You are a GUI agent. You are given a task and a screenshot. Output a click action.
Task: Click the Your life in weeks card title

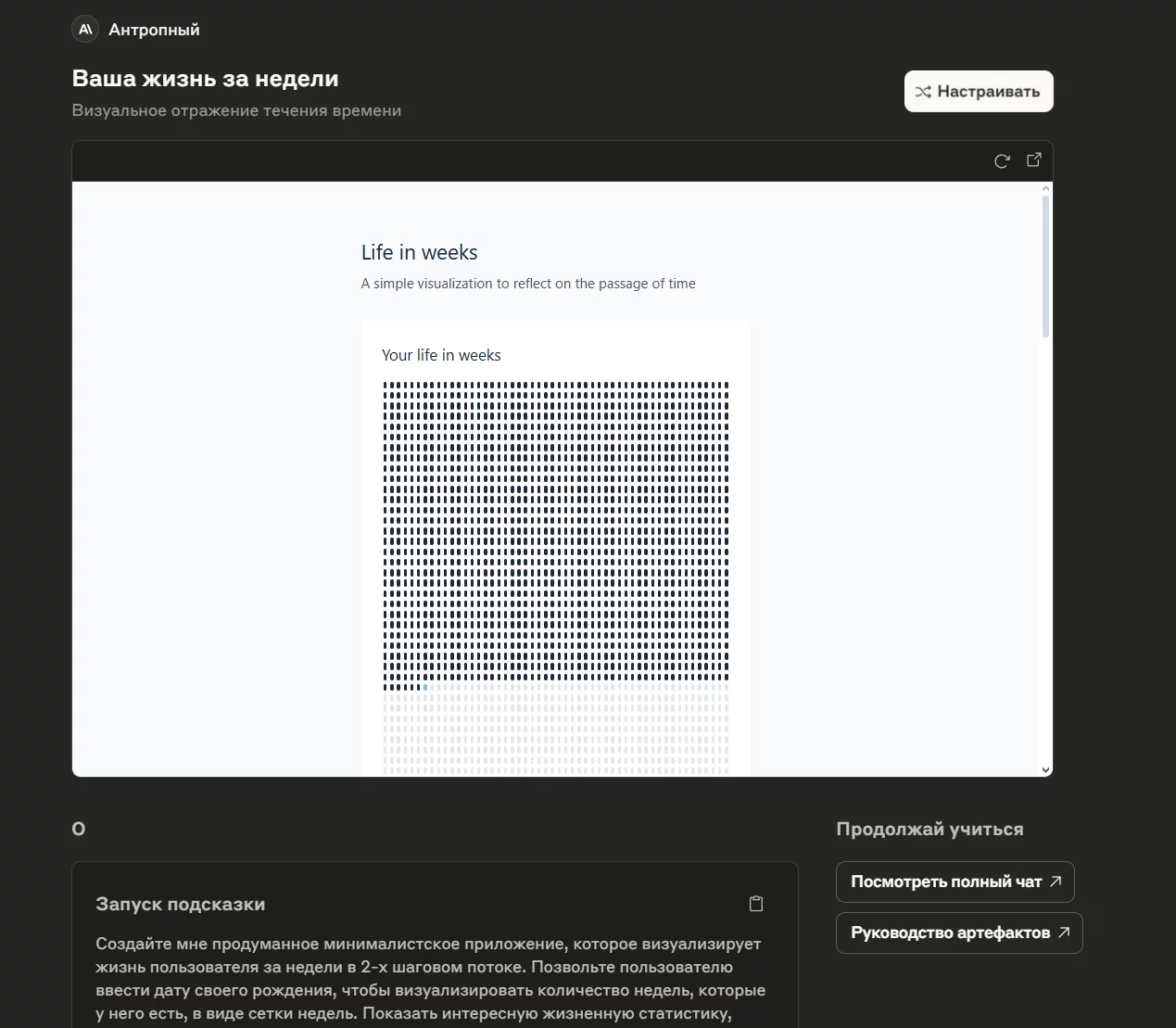point(441,355)
